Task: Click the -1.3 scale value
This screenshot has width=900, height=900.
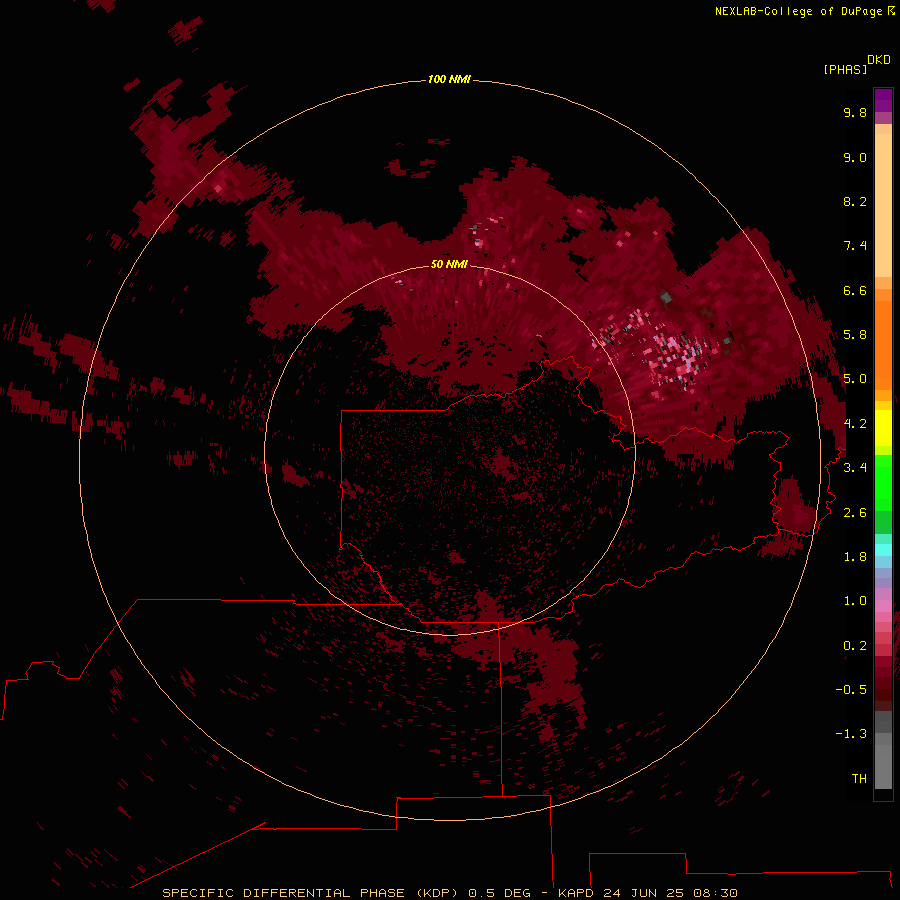Action: 851,734
